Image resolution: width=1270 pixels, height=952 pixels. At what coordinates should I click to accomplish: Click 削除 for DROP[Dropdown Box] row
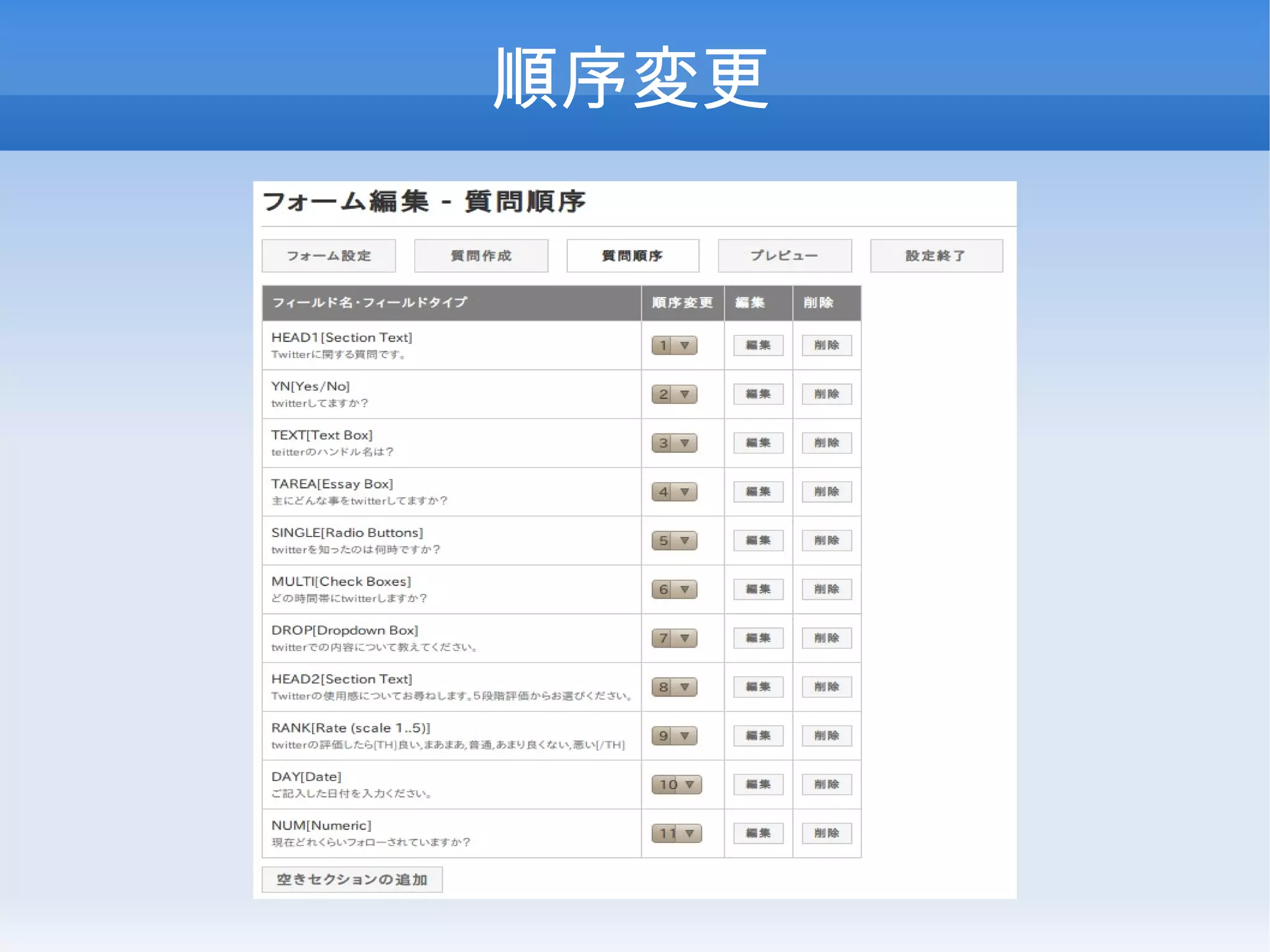click(x=827, y=638)
